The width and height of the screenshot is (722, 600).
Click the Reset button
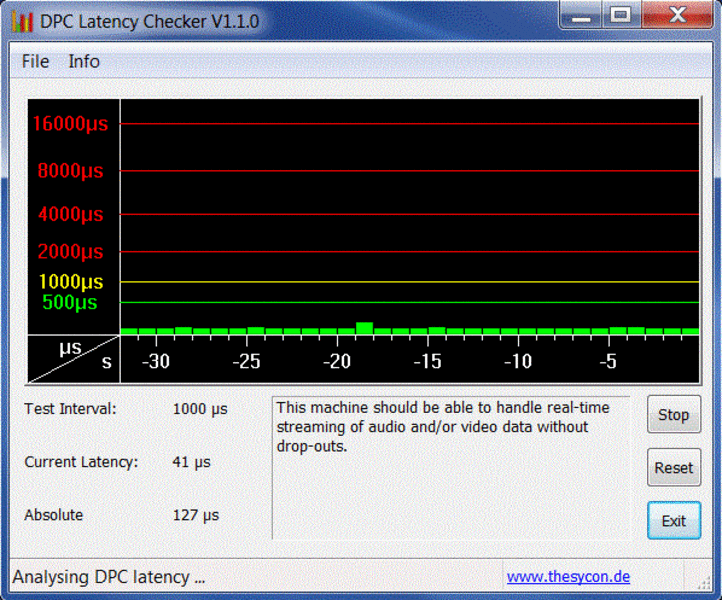pos(674,467)
